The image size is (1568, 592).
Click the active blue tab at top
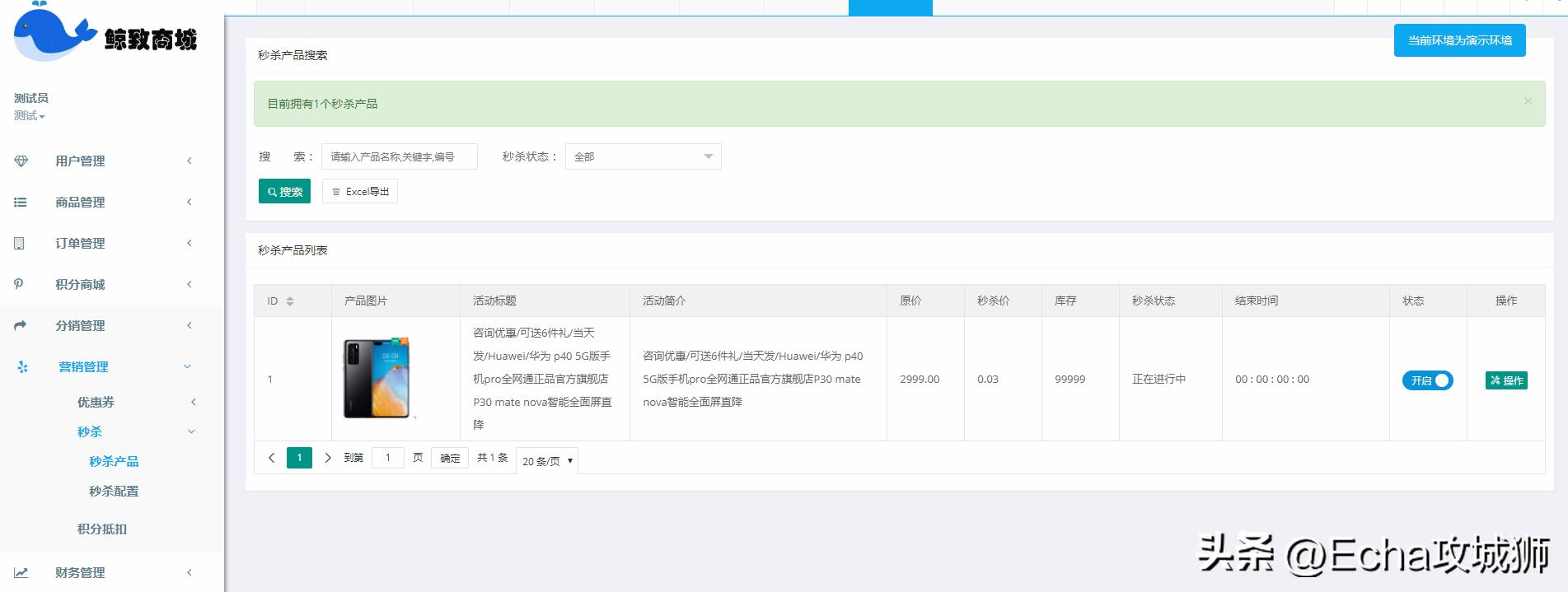tap(891, 7)
